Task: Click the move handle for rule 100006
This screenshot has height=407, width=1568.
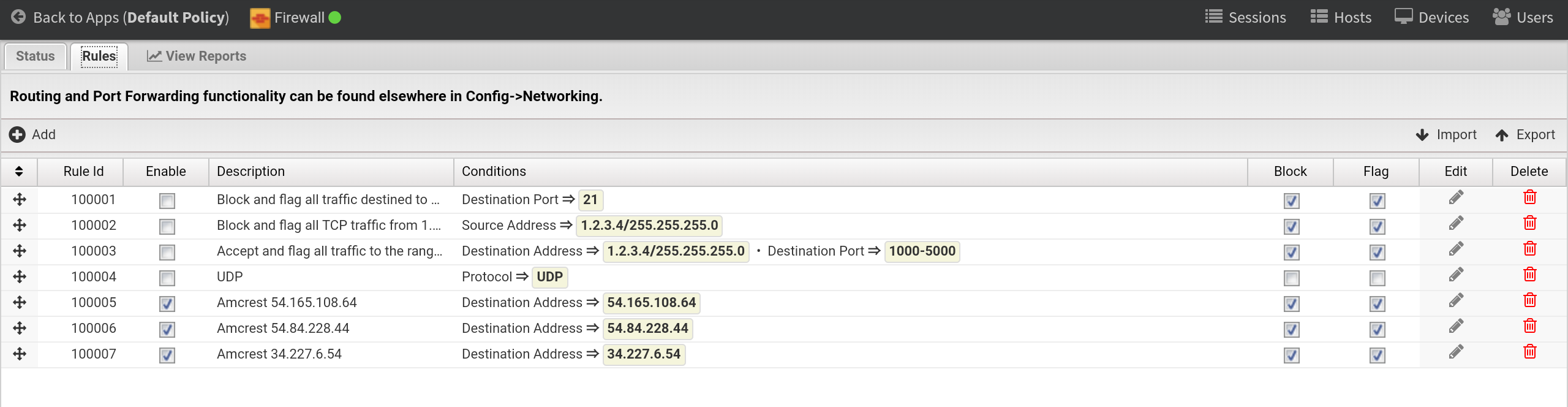Action: 20,329
